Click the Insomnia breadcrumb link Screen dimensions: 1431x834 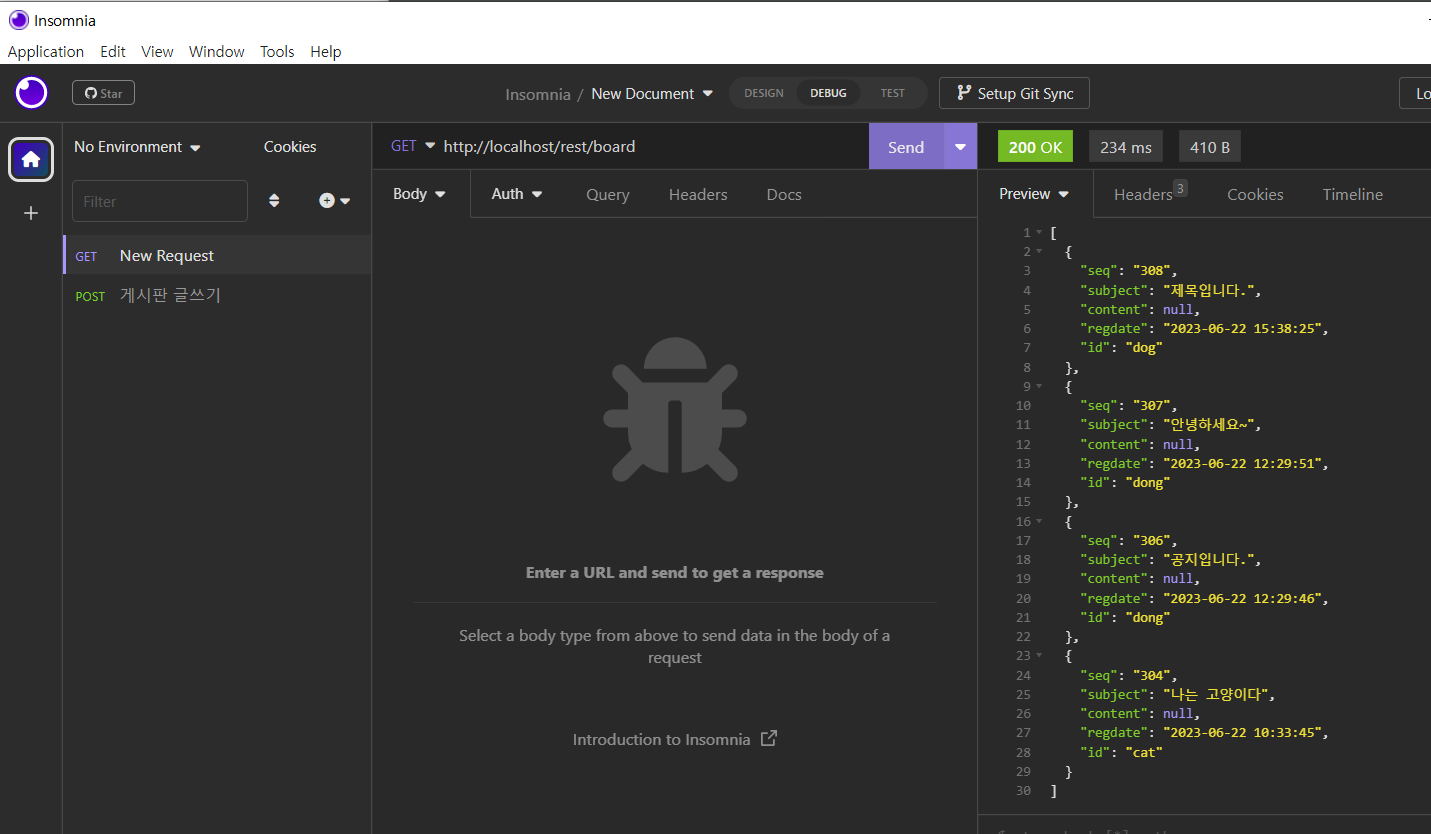coord(538,94)
